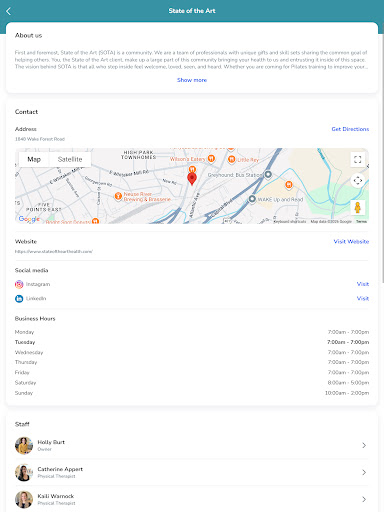Open the Google logo on the map
The image size is (384, 512).
(29, 219)
